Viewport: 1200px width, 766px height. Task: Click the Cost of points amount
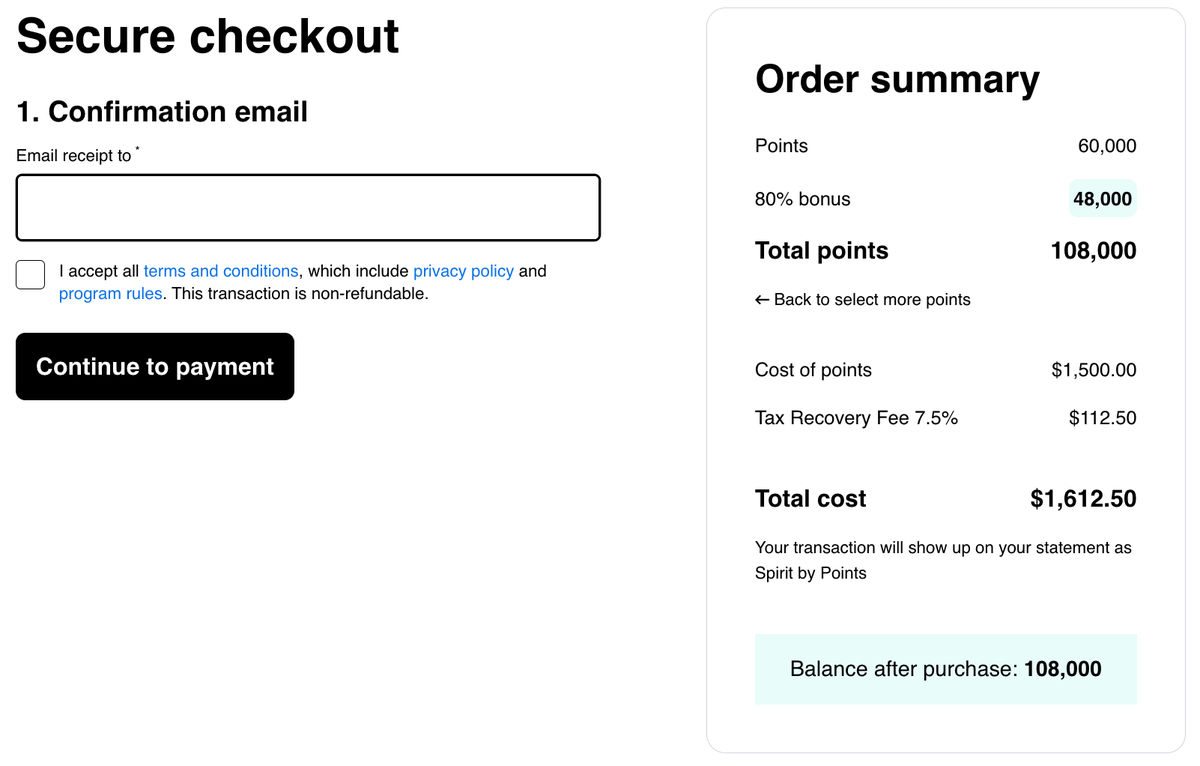pos(1093,369)
